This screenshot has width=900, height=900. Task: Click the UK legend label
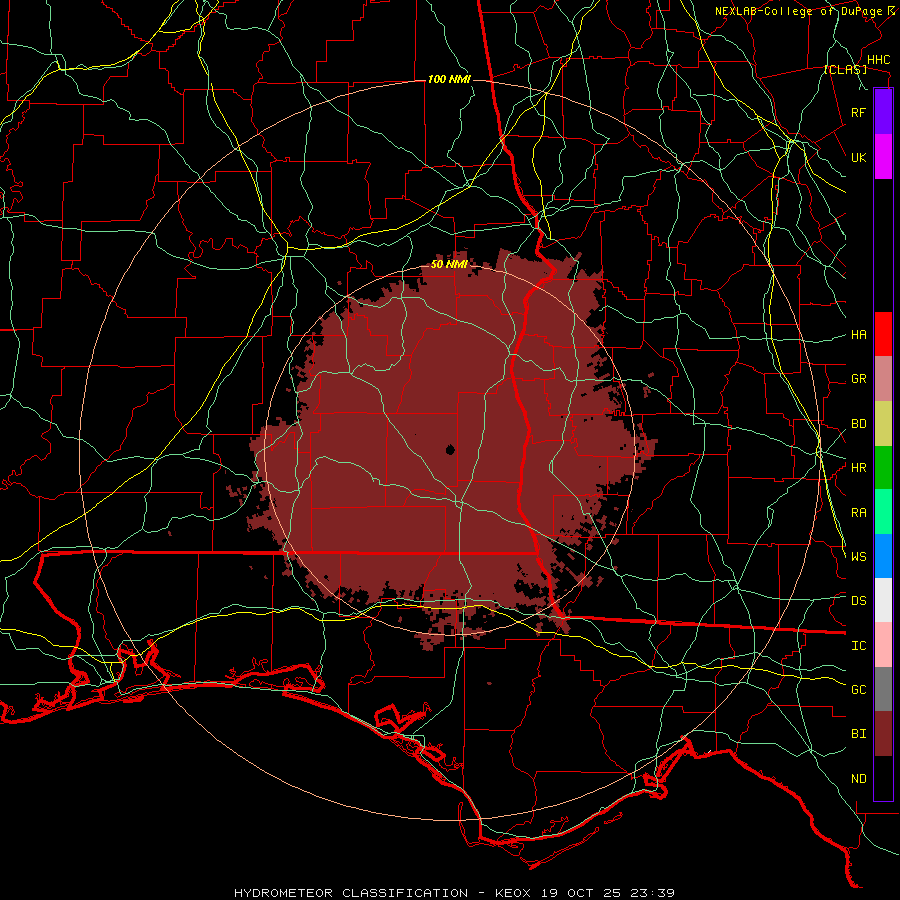pyautogui.click(x=859, y=157)
